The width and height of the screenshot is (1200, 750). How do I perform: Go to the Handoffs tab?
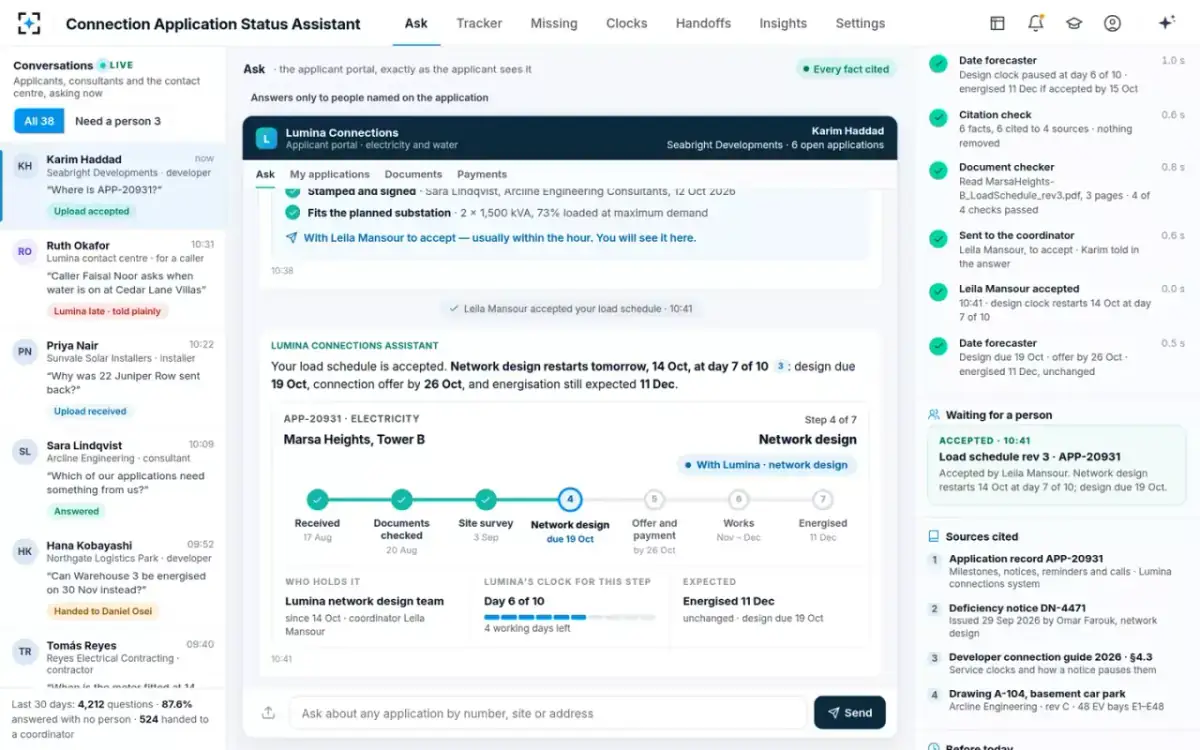pyautogui.click(x=703, y=23)
